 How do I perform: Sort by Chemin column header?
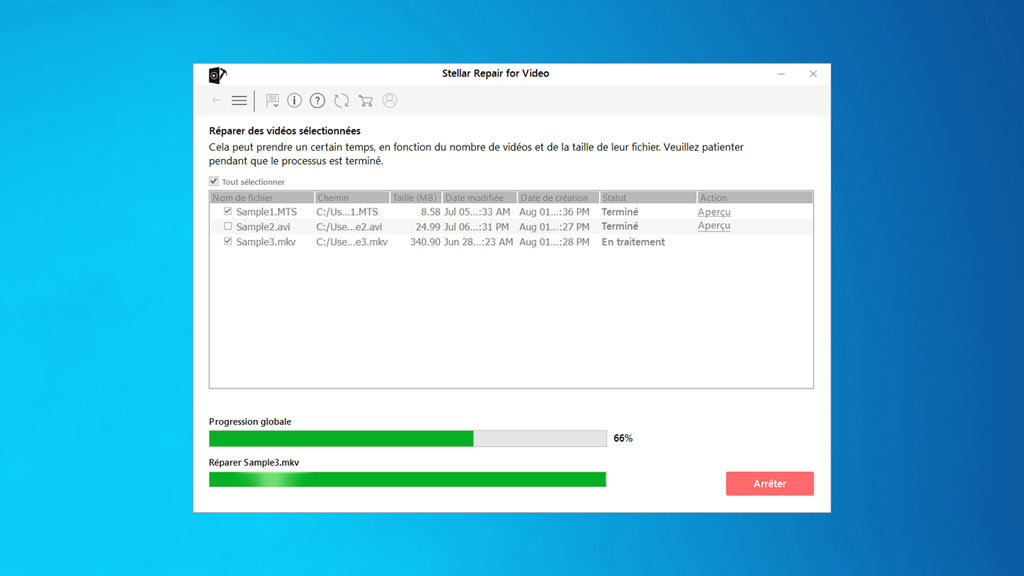click(352, 197)
